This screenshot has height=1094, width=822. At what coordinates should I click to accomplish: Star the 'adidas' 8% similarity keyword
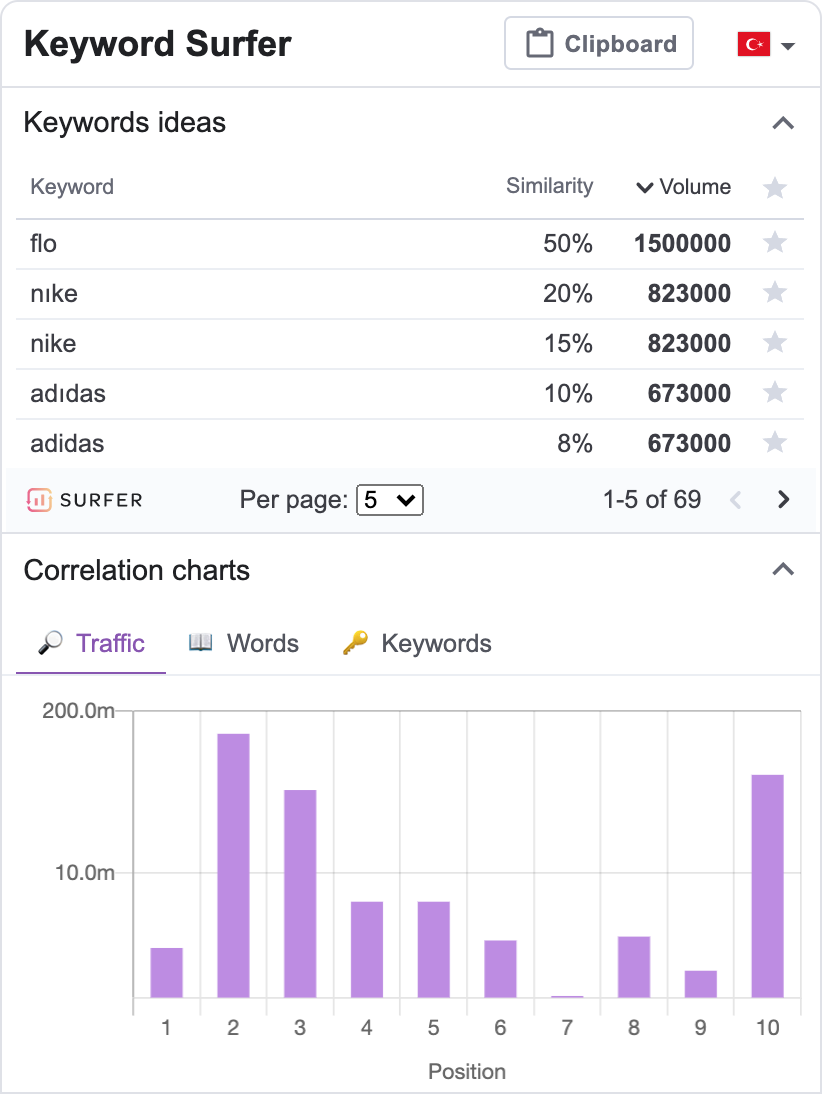pyautogui.click(x=775, y=443)
